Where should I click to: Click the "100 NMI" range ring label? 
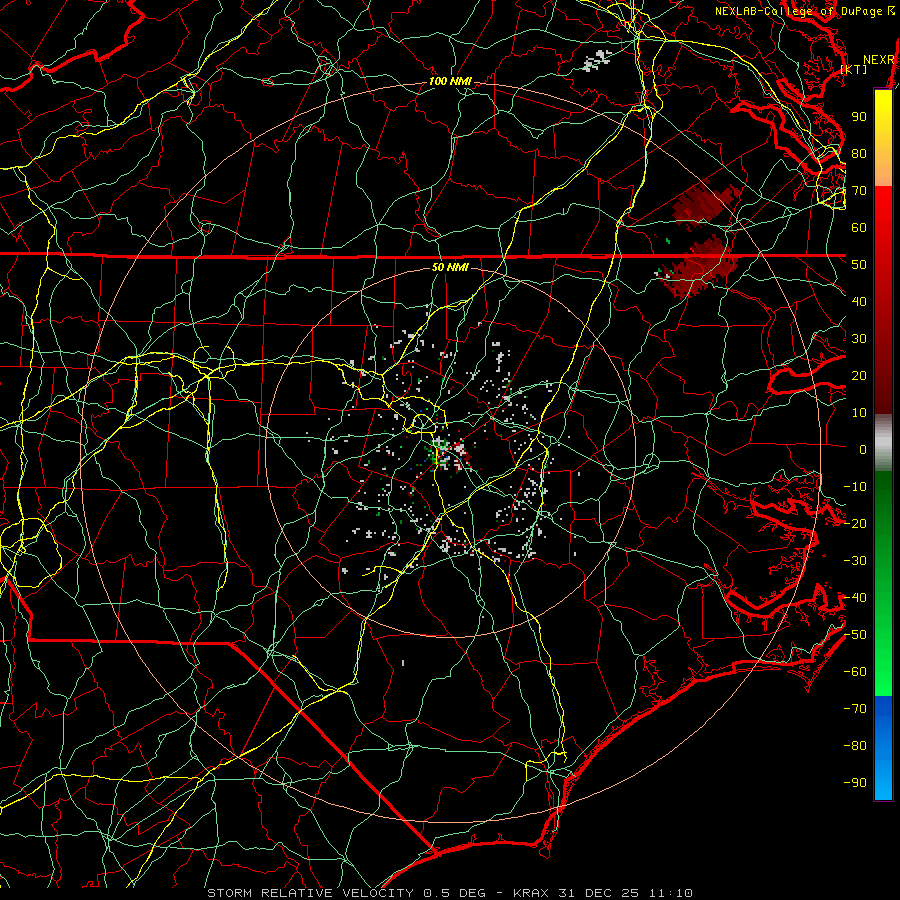click(x=450, y=81)
